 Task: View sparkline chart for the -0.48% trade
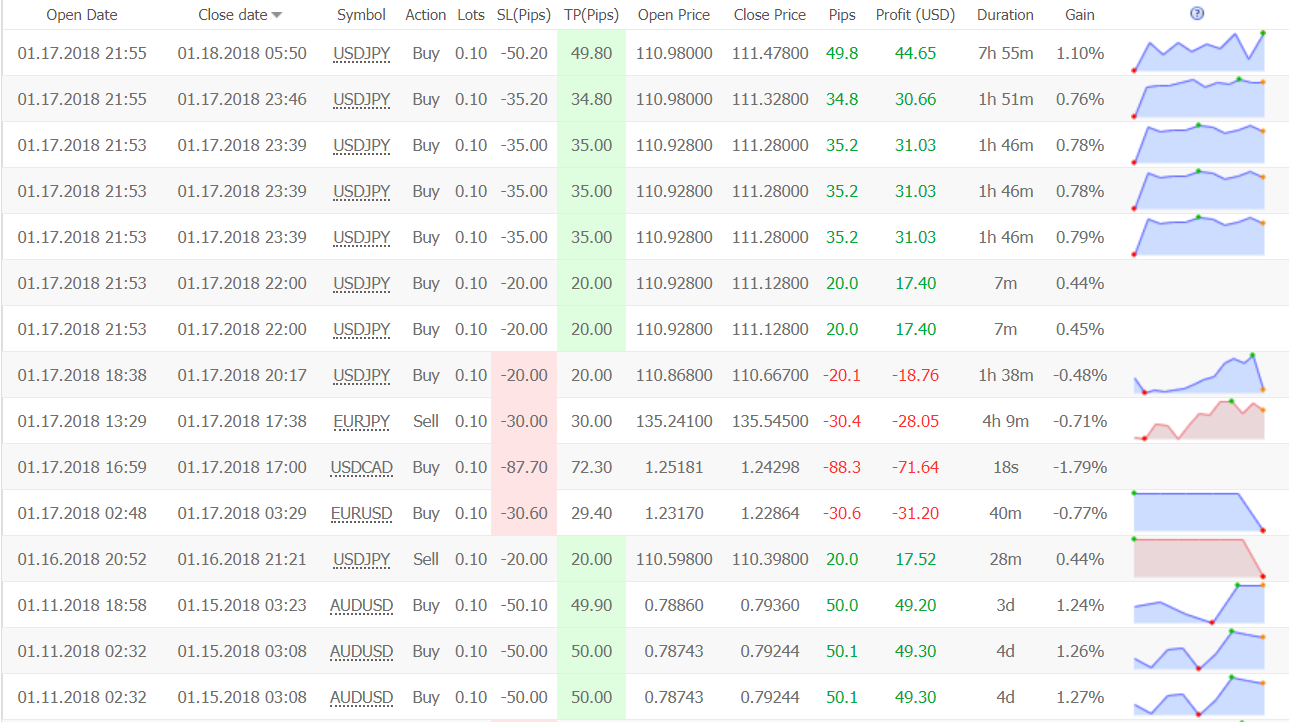tap(1198, 373)
